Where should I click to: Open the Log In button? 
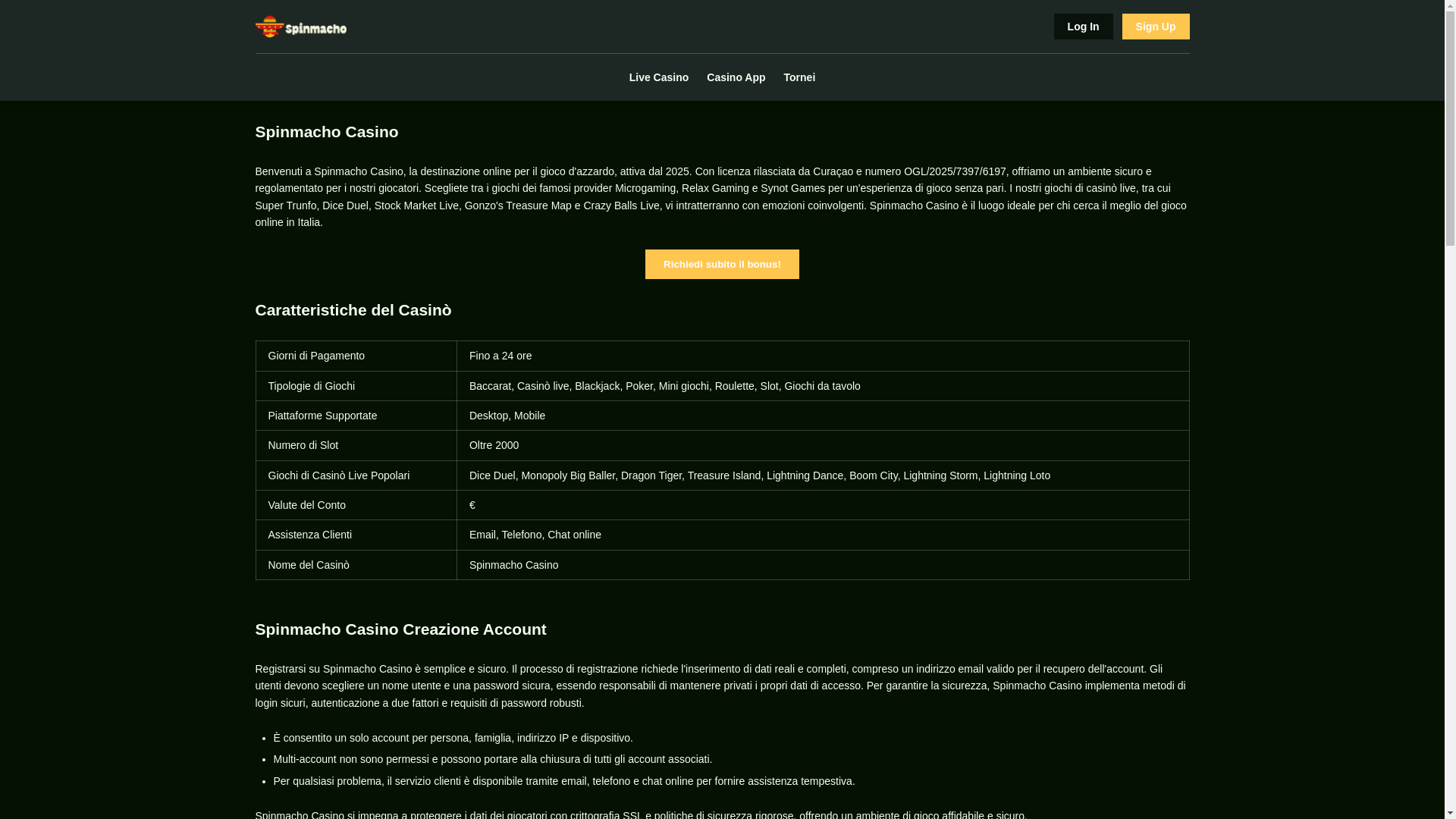(x=1083, y=27)
